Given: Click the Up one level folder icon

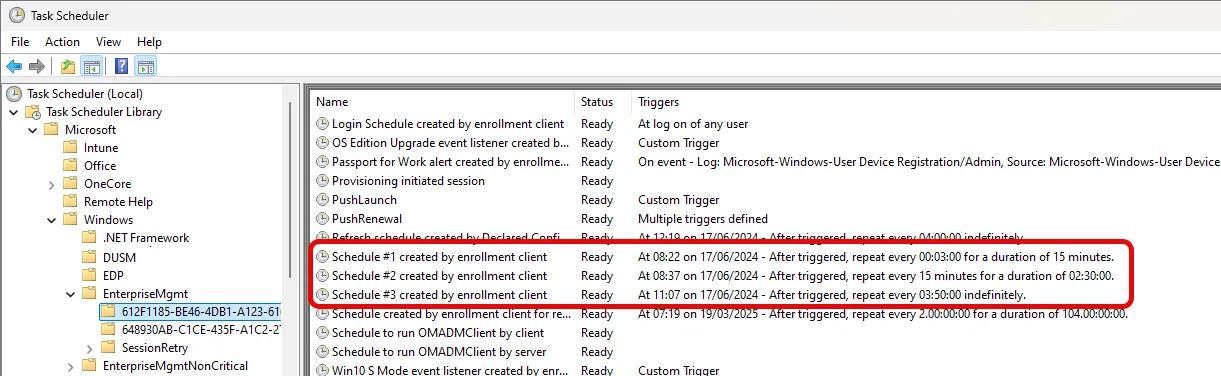Looking at the screenshot, I should 67,67.
